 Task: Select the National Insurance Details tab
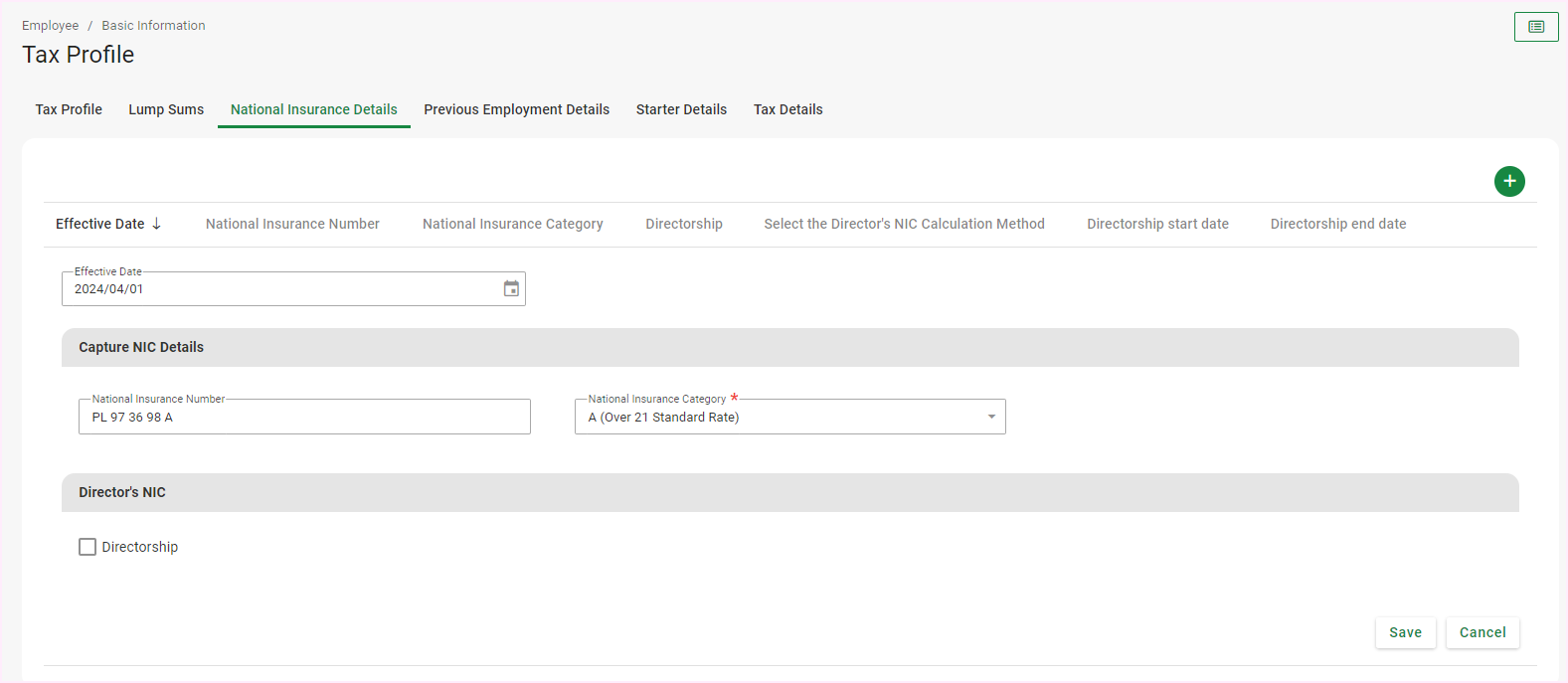(x=313, y=109)
